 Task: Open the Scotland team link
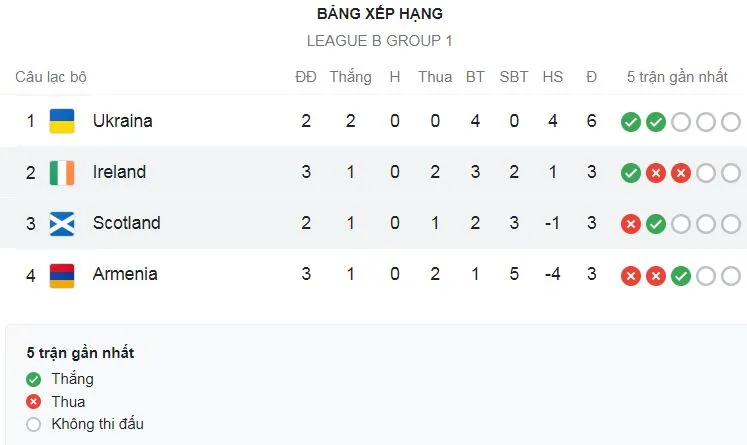126,223
